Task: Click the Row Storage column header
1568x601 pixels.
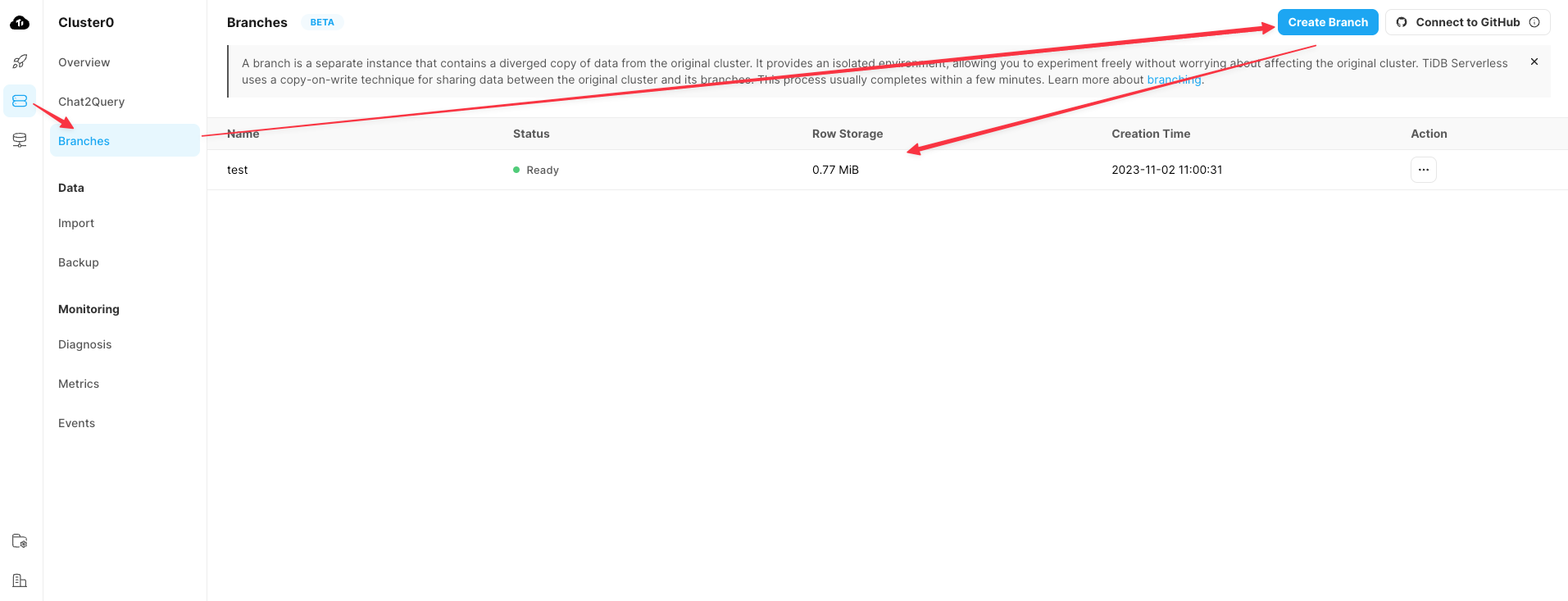Action: coord(848,134)
